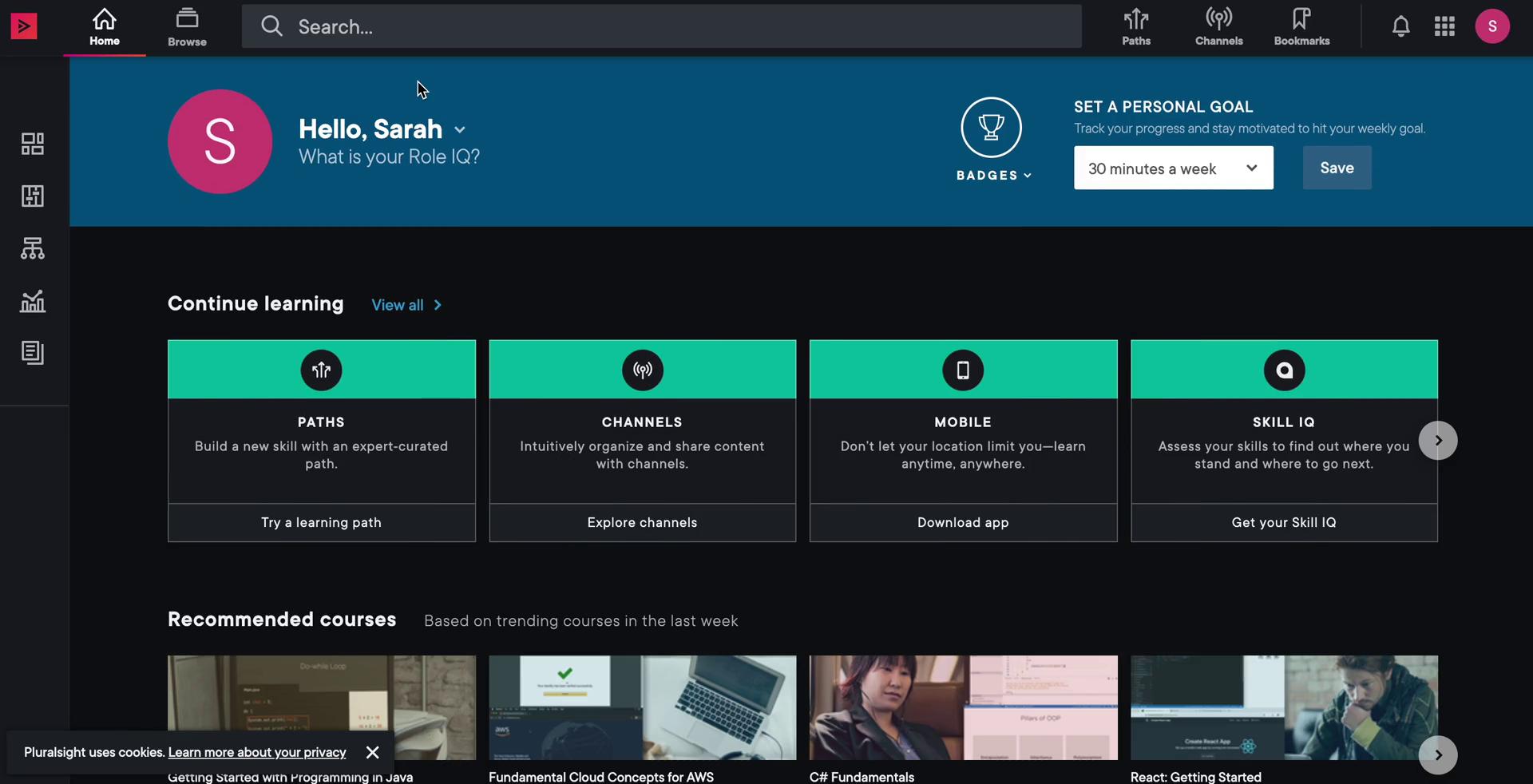Open the apps grid menu
This screenshot has width=1533, height=784.
(1444, 26)
